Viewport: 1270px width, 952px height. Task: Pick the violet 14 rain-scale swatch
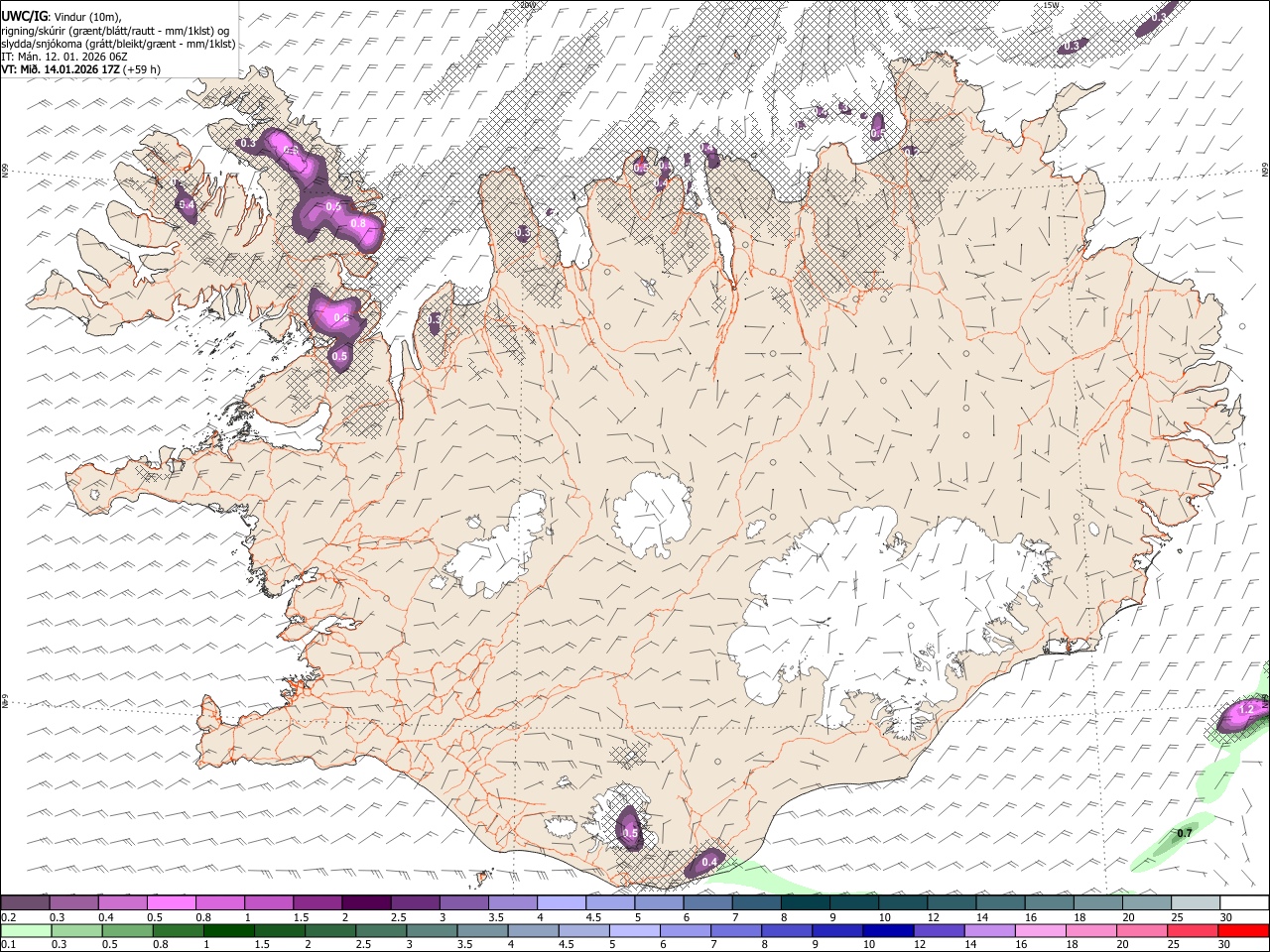[990, 931]
